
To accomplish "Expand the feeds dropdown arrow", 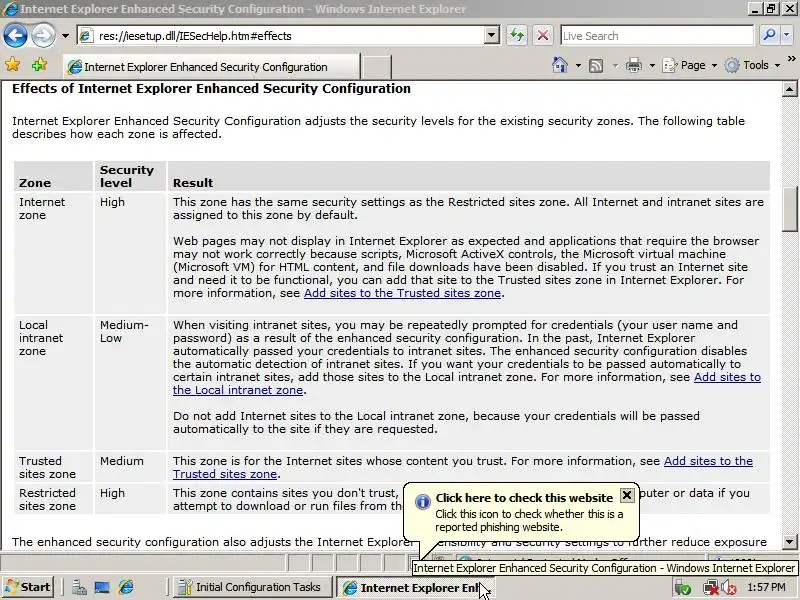I will [615, 65].
